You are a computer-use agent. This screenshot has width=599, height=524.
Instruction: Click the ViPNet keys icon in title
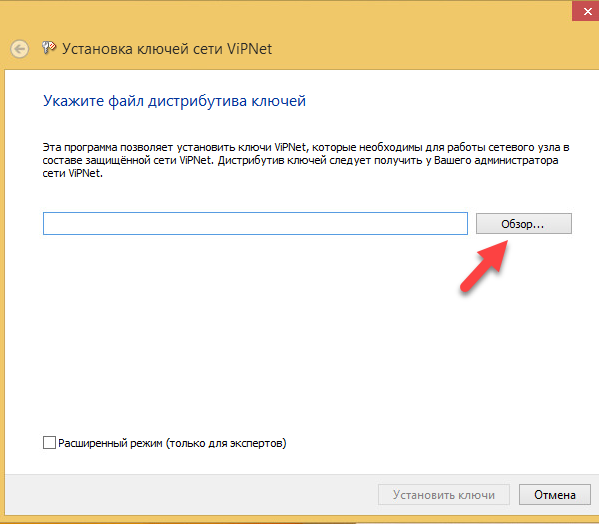(49, 48)
